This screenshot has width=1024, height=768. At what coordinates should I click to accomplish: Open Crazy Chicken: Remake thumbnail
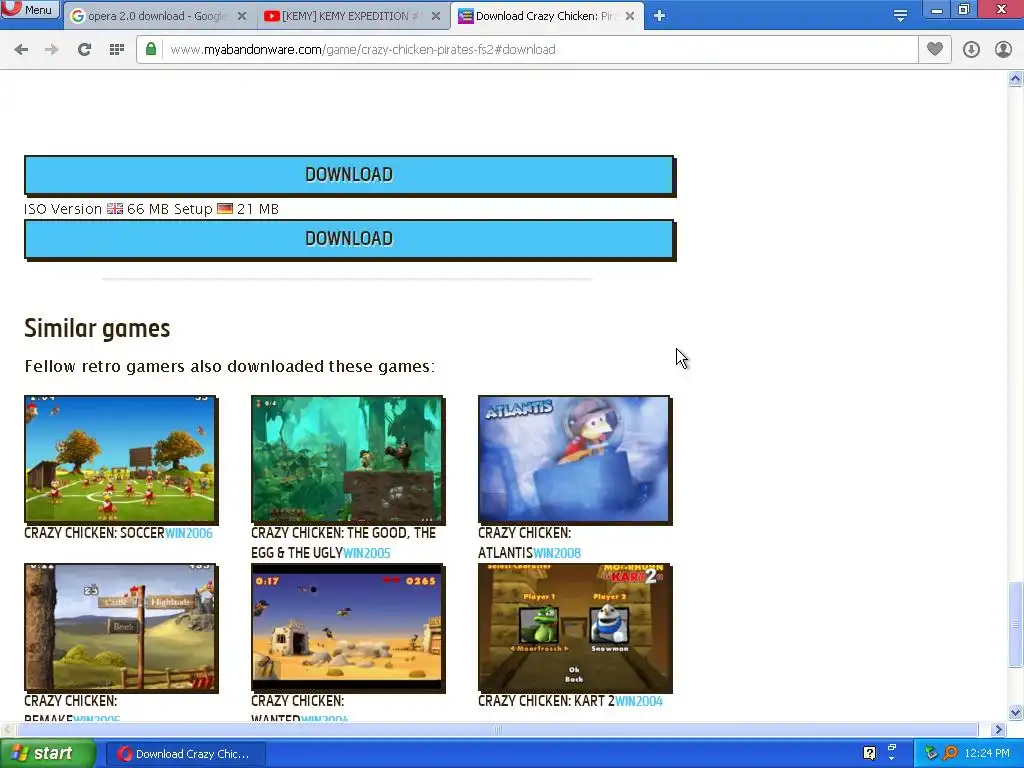tap(121, 628)
